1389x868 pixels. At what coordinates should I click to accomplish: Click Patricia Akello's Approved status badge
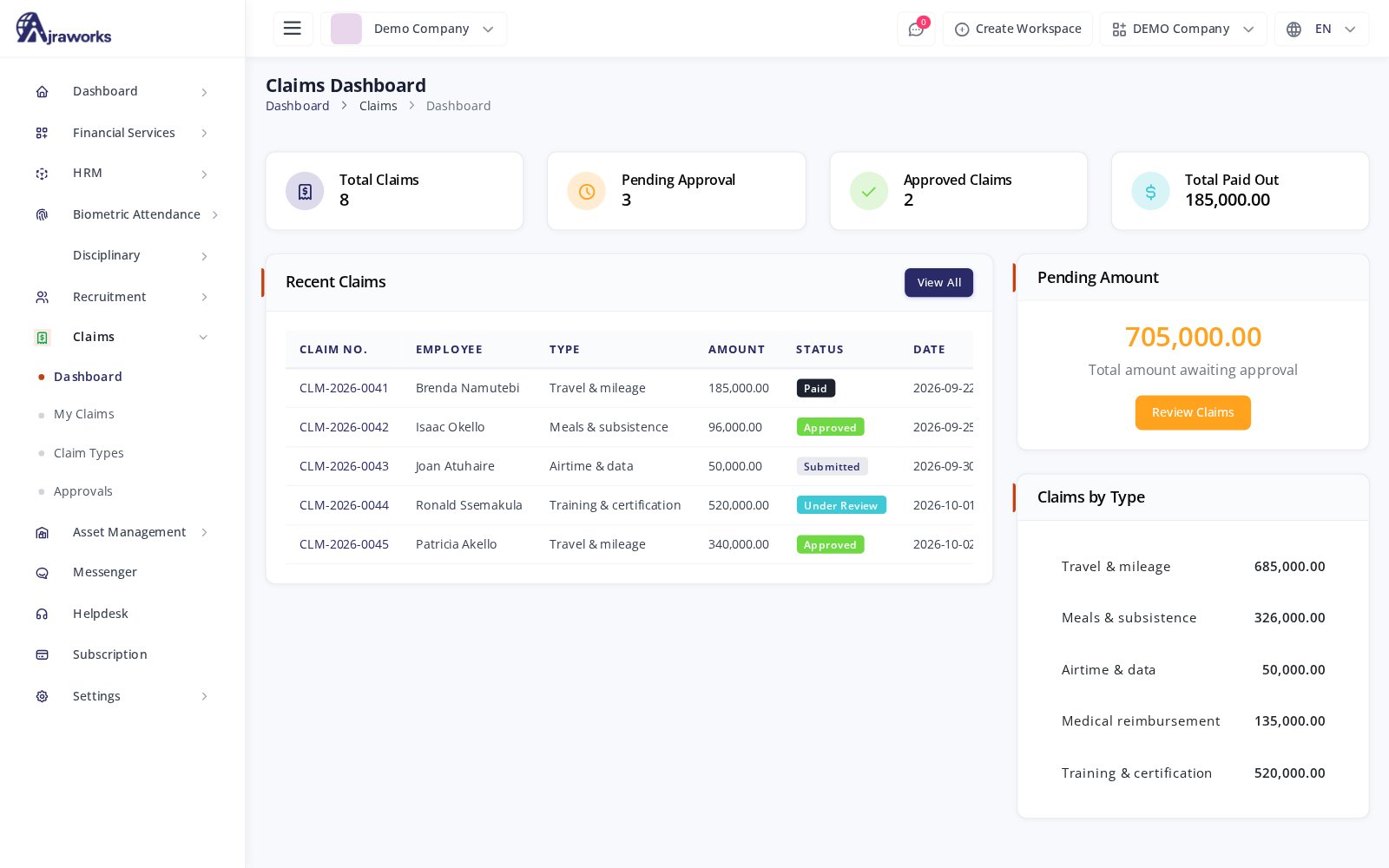click(x=830, y=544)
